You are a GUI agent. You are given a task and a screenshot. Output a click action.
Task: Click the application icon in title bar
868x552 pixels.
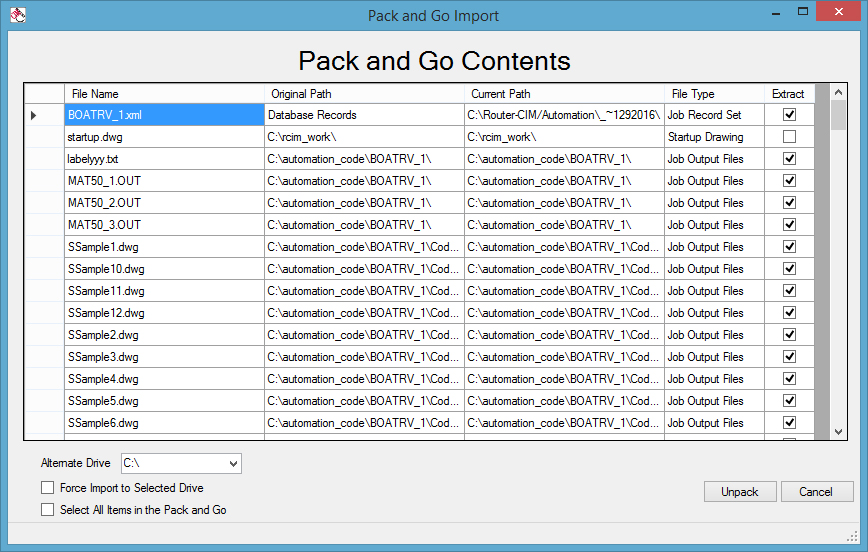[17, 15]
